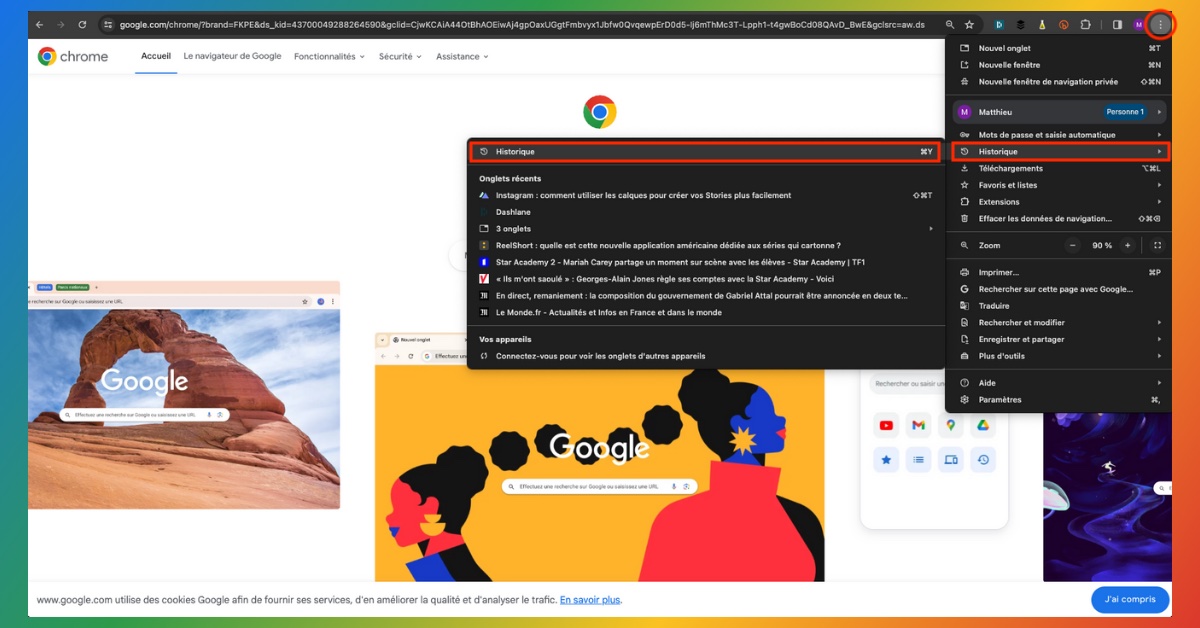1200x628 pixels.
Task: Expand the Matthieu profile submenu
Action: coord(1058,112)
